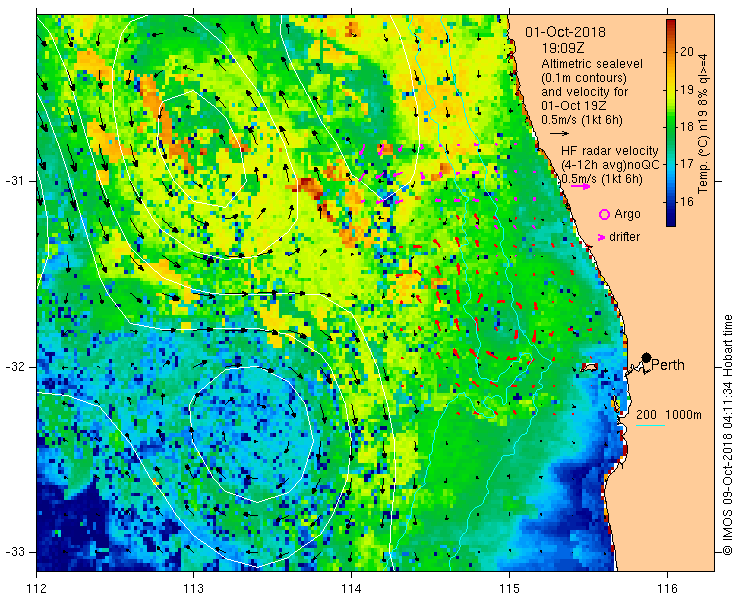Screen dimensions: 740x600
Task: Click the 'HF radar velocity' legend text
Action: click(x=610, y=151)
